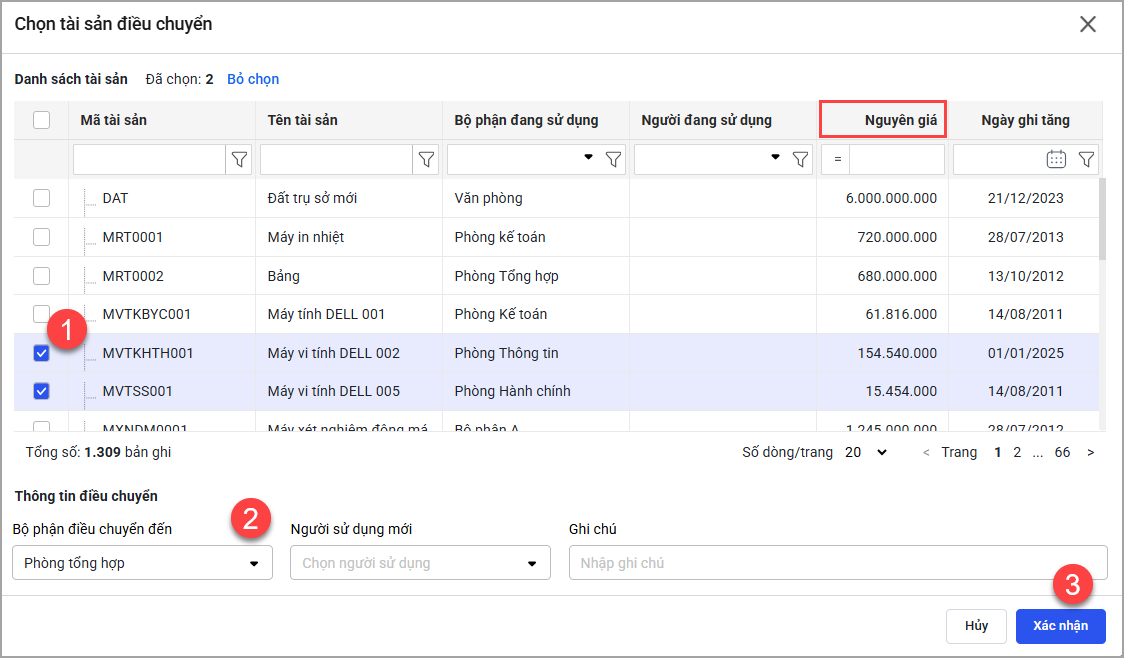Open rows-per-page dropdown showing 20
Viewport: 1124px width, 658px height.
tap(866, 453)
